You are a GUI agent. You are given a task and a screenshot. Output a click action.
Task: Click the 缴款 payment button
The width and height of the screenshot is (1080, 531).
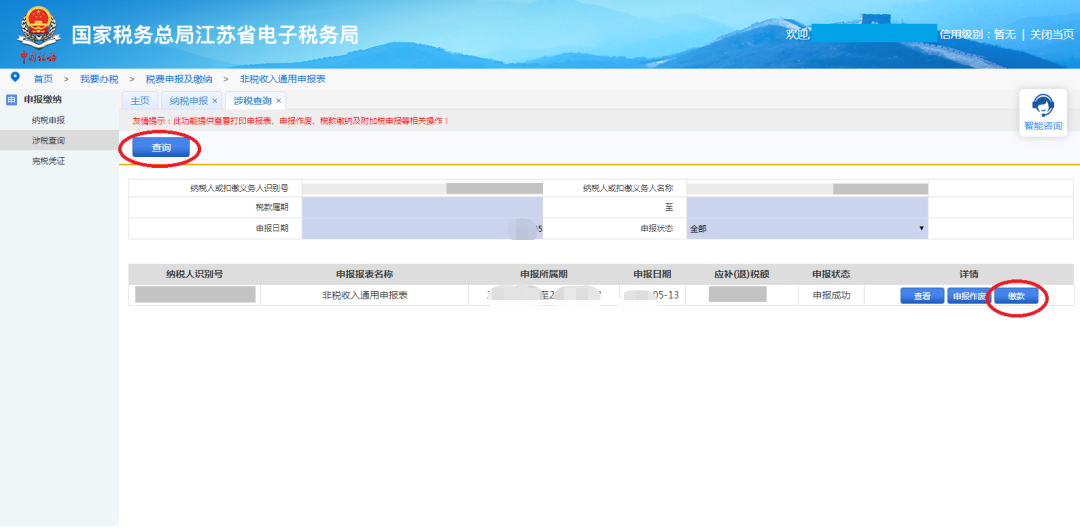point(1016,296)
